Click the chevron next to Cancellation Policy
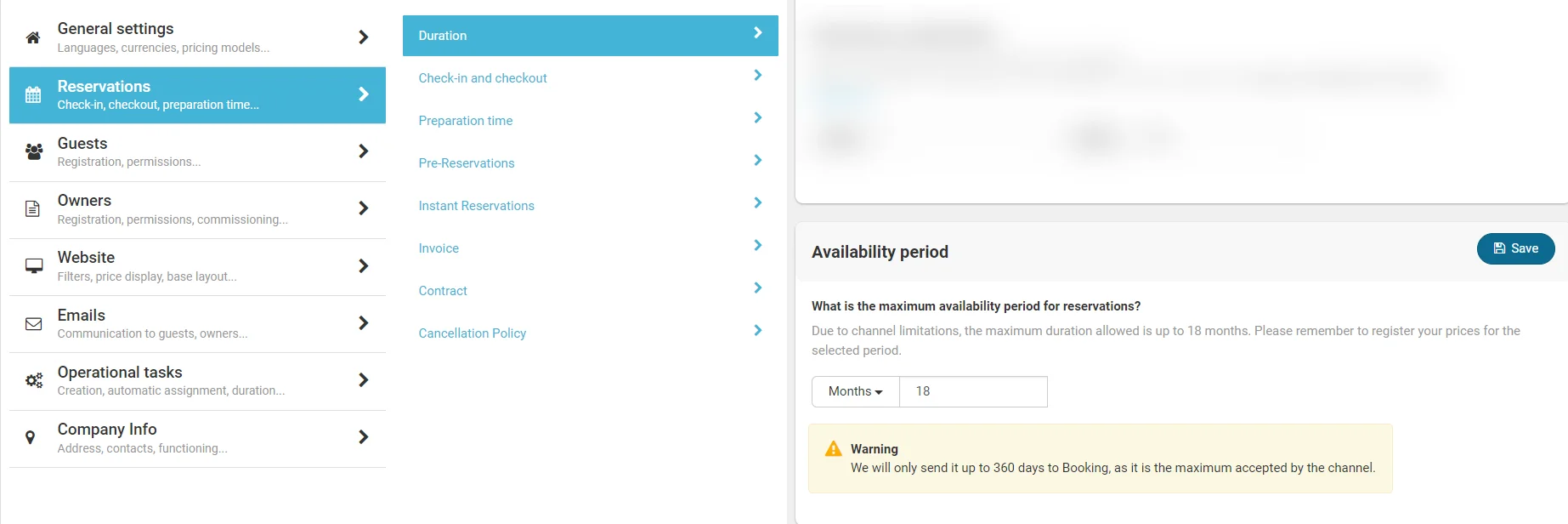Viewport: 1568px width, 524px height. [757, 330]
